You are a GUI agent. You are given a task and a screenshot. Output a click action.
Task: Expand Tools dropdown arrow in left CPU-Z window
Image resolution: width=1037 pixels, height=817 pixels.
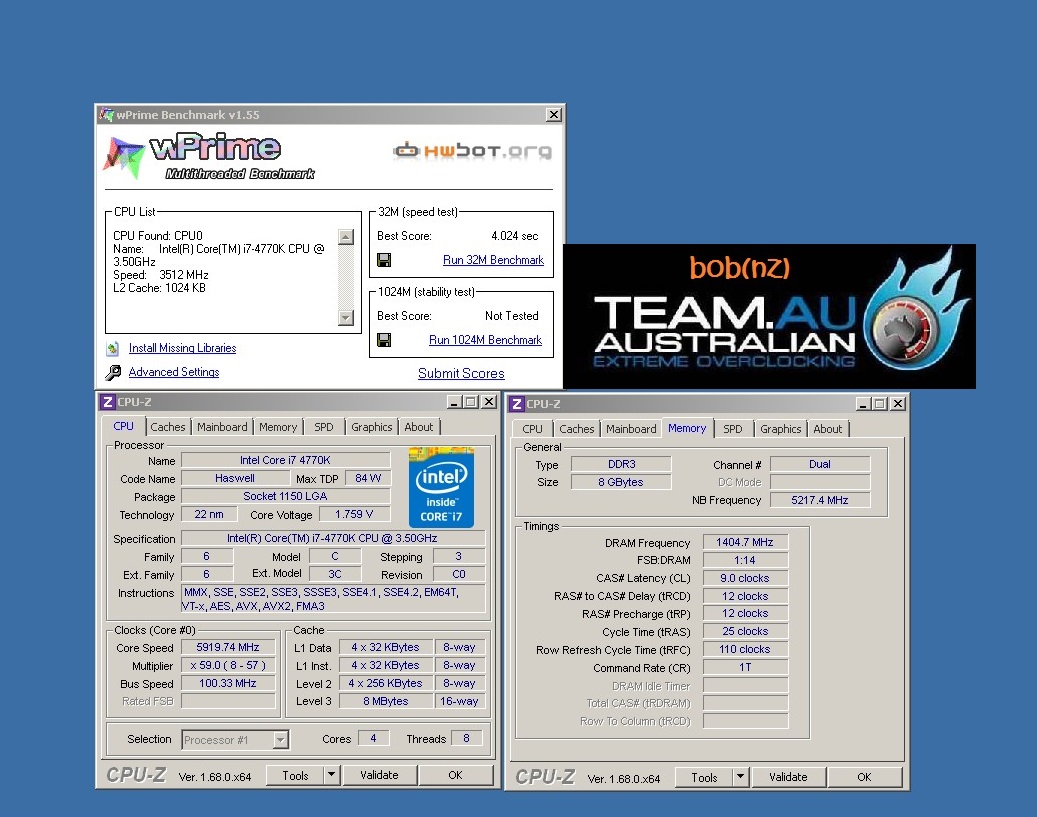click(332, 775)
